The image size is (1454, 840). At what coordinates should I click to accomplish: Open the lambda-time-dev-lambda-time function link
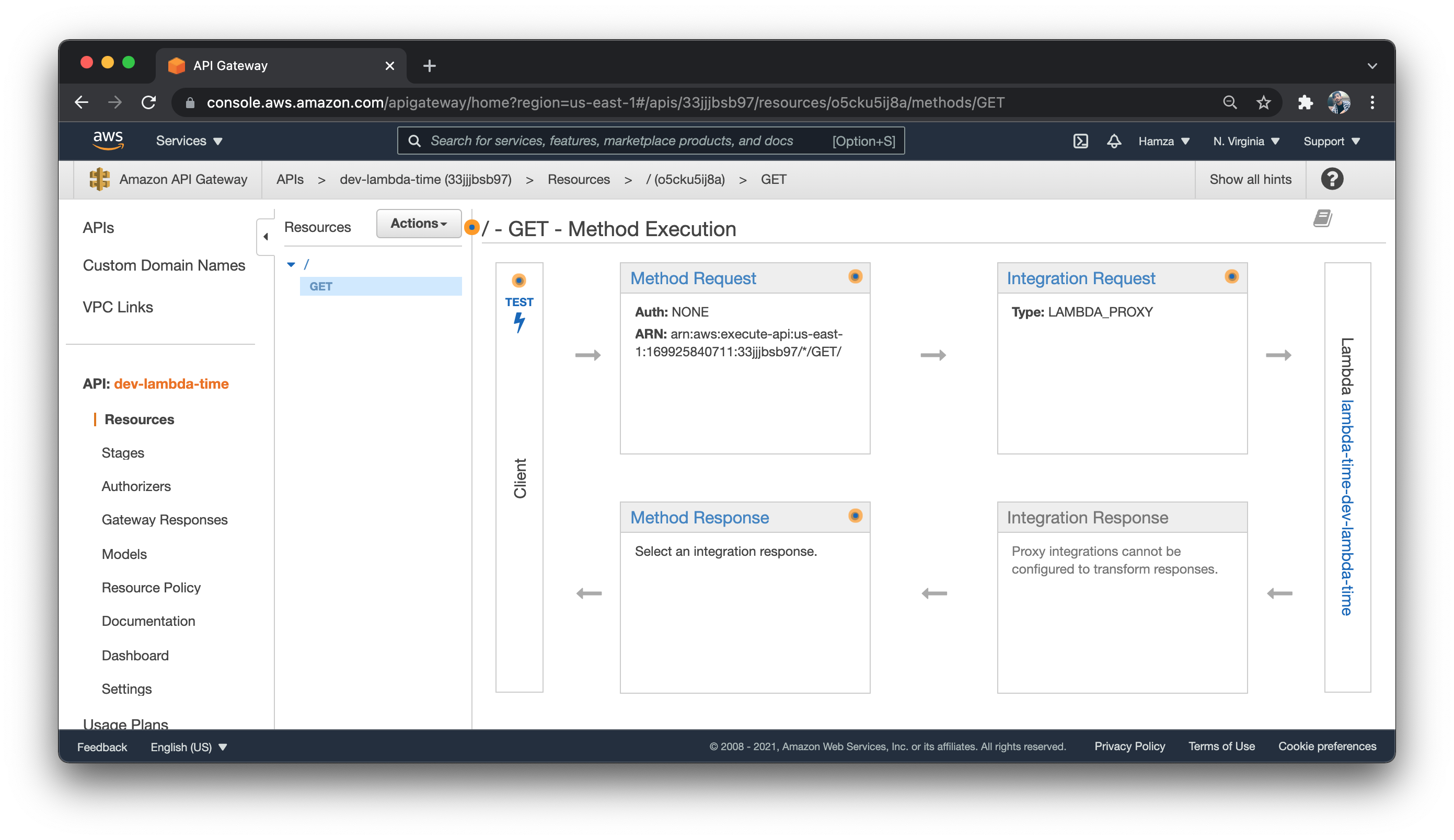pyautogui.click(x=1346, y=508)
